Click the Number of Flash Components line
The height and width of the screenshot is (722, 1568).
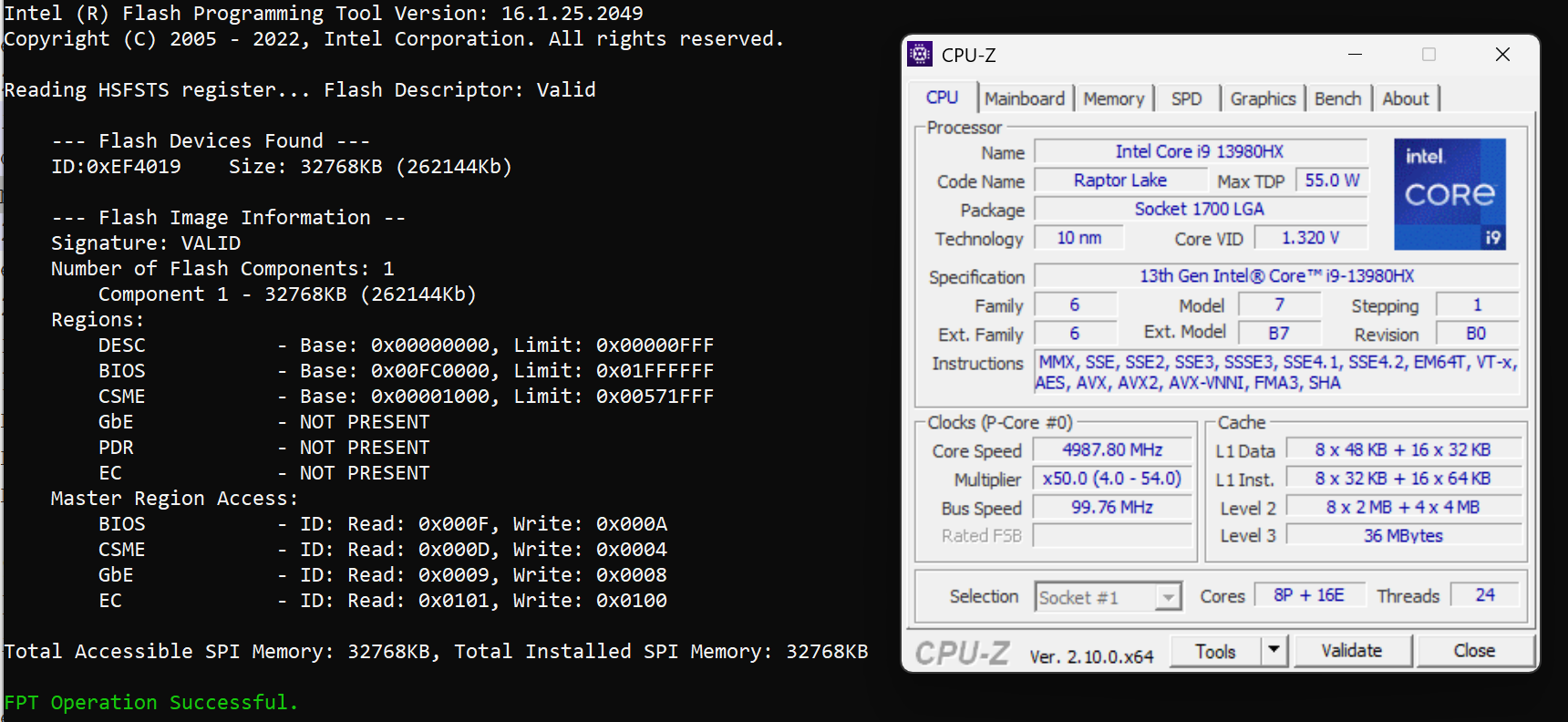pyautogui.click(x=222, y=268)
